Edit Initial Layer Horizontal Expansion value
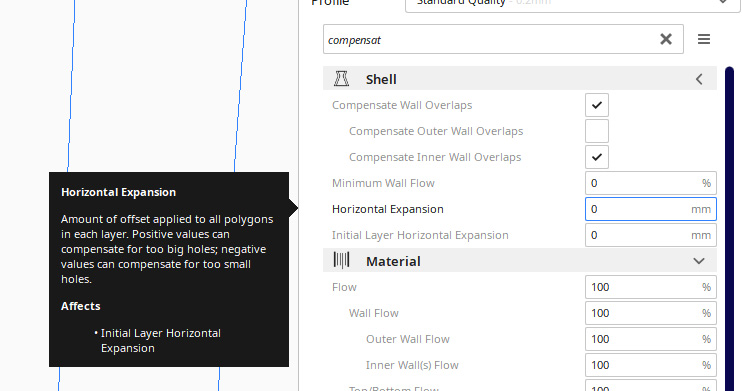This screenshot has width=742, height=391. point(651,235)
